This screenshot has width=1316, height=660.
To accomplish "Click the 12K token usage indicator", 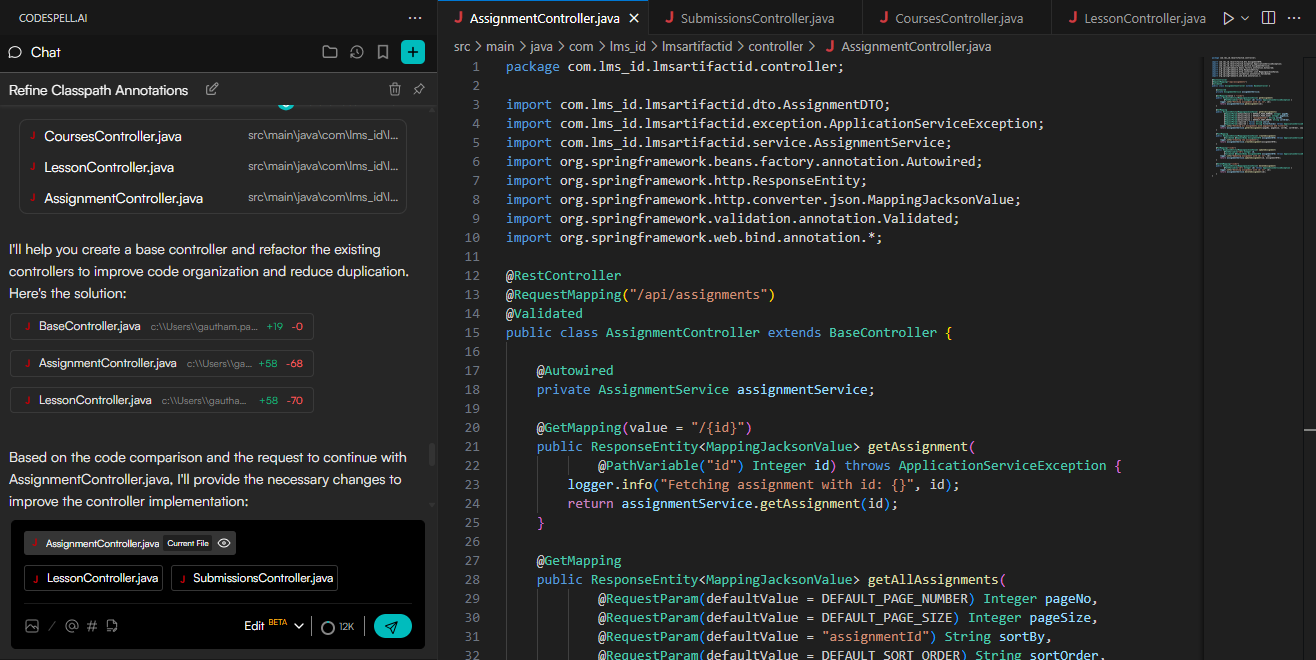I will (337, 627).
